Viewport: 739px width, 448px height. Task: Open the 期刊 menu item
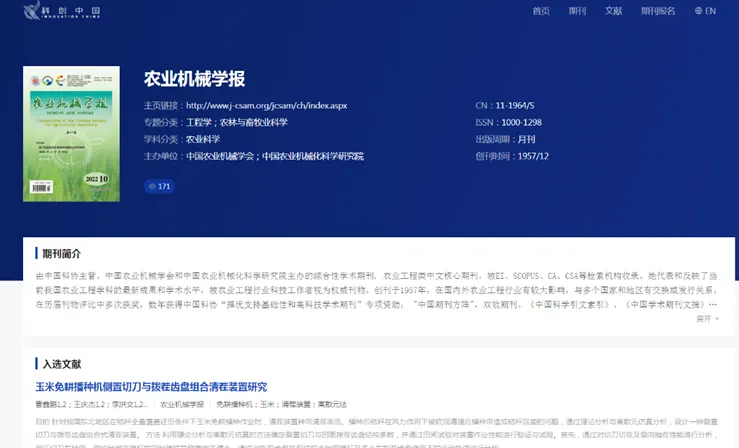coord(577,11)
